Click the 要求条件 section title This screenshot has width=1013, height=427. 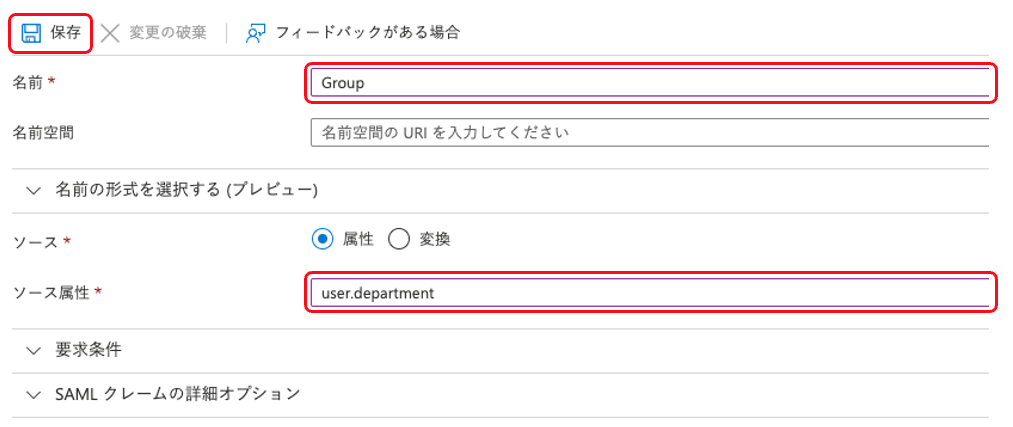90,350
